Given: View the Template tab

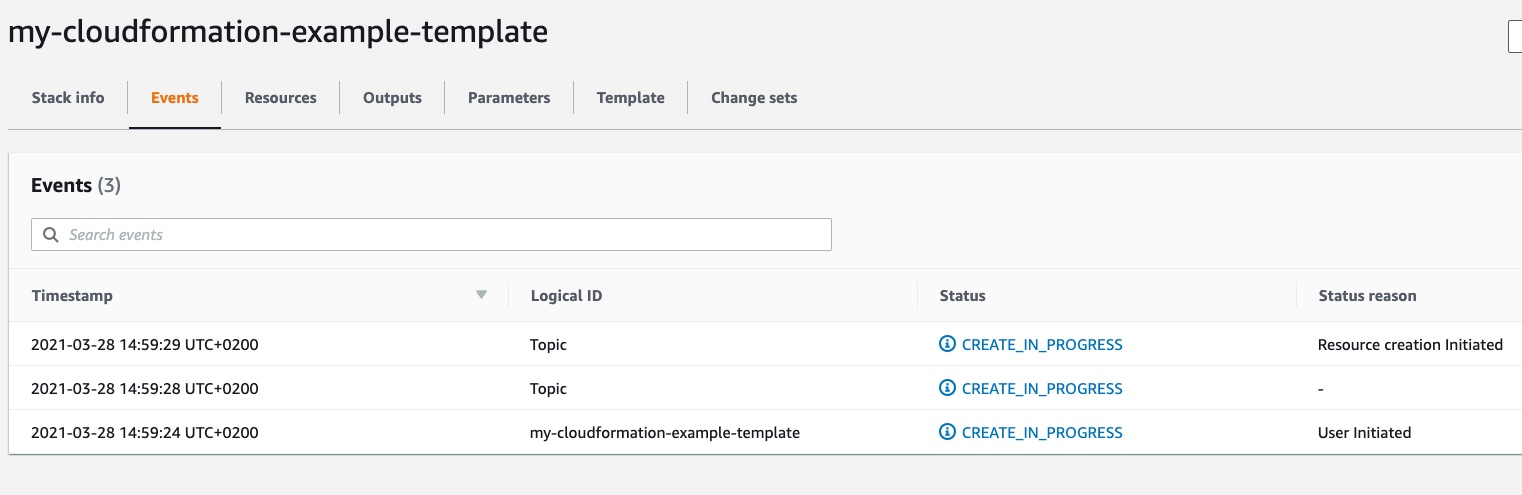Looking at the screenshot, I should click(x=630, y=98).
